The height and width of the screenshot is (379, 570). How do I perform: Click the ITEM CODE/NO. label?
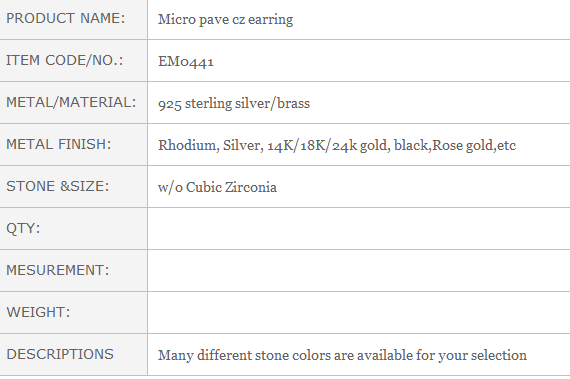click(x=65, y=60)
